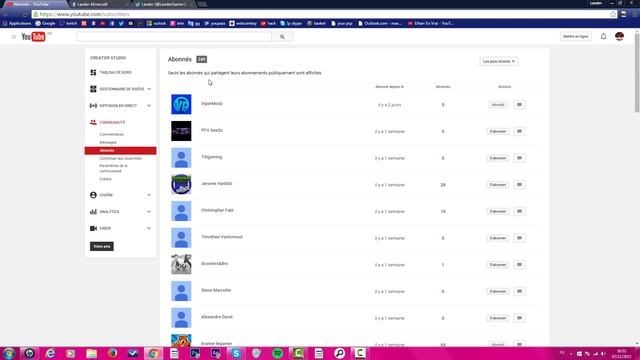Click the YouTube logo
The height and width of the screenshot is (360, 640).
(x=33, y=37)
